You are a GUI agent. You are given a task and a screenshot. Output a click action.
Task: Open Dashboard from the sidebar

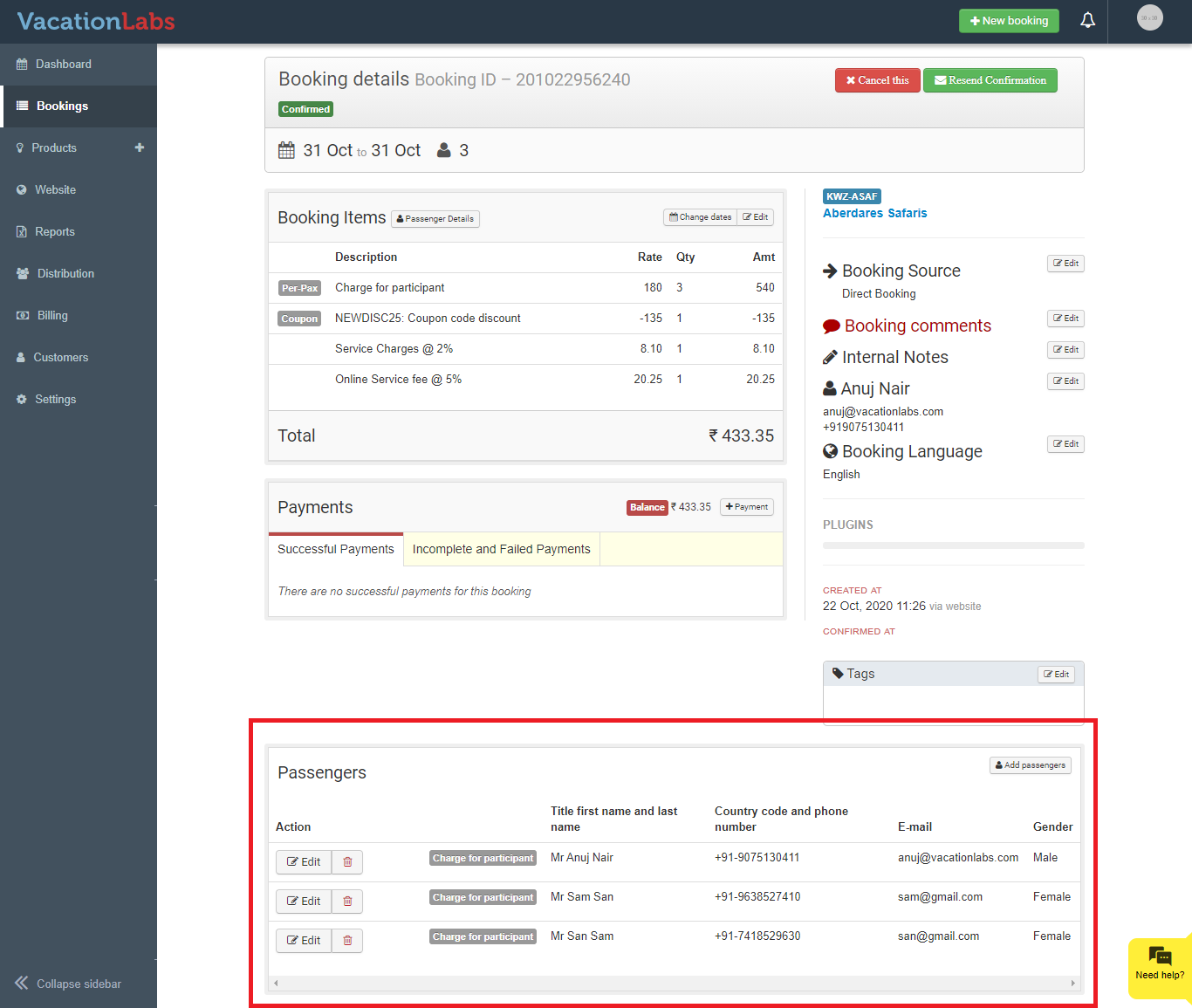[63, 64]
